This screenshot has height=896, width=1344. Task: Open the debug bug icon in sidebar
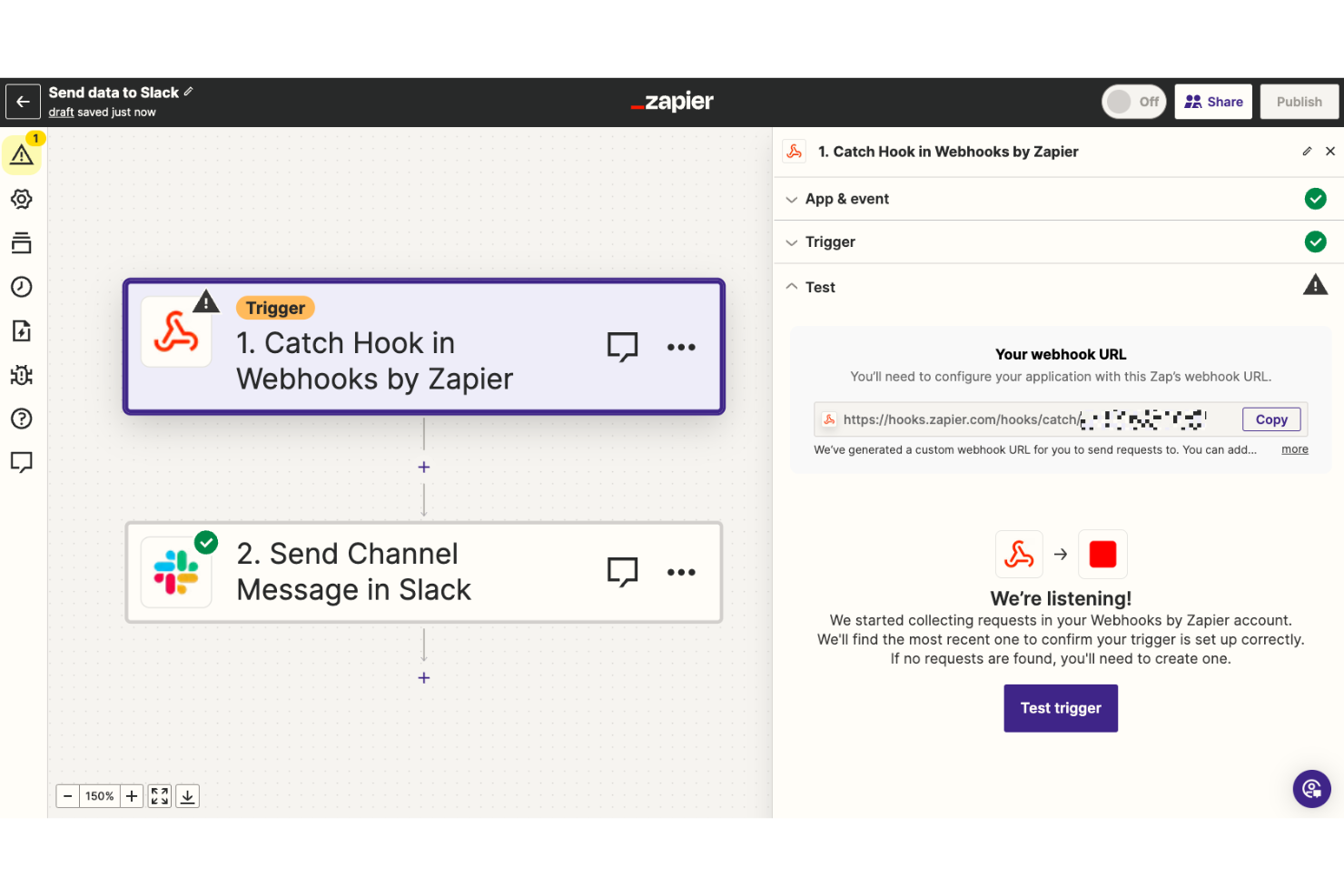(22, 374)
